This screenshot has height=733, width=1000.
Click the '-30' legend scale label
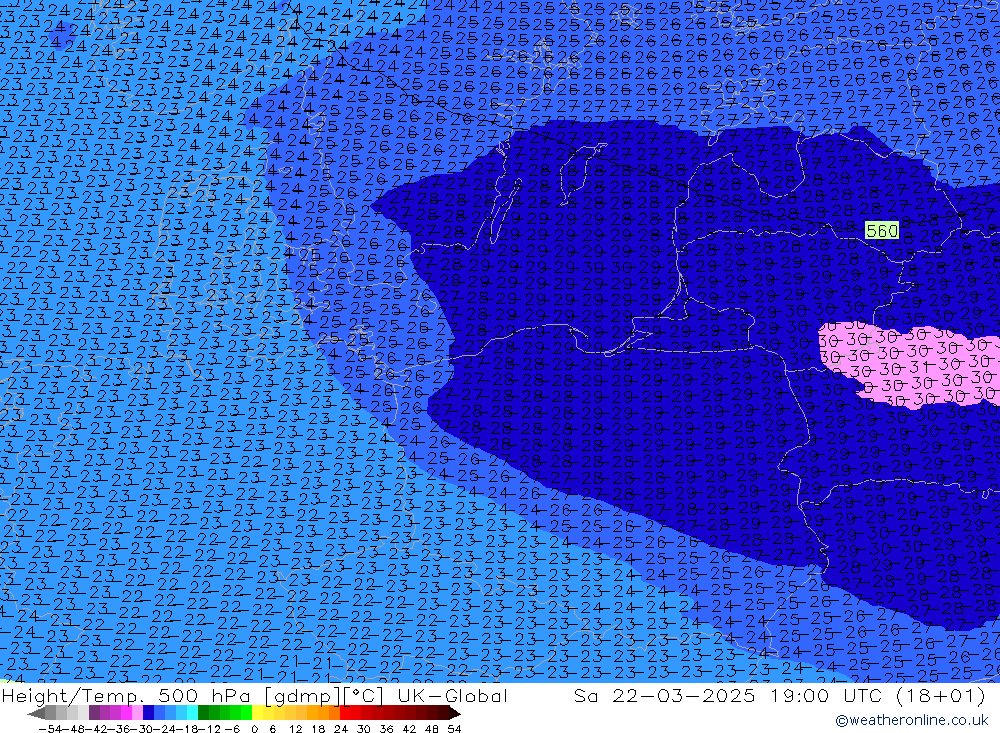tap(141, 729)
